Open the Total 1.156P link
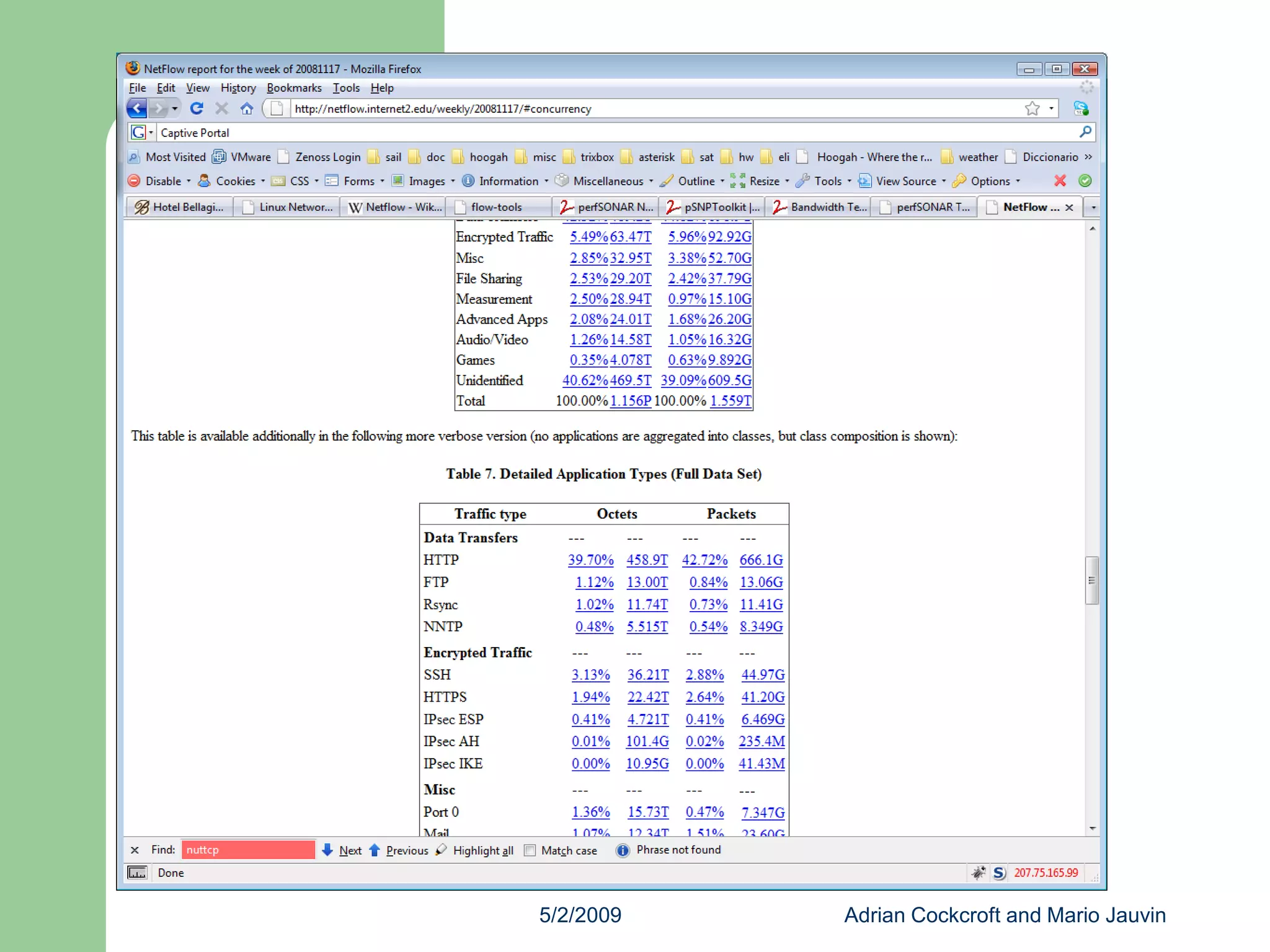Screen dimensions: 1270x952 pos(630,400)
